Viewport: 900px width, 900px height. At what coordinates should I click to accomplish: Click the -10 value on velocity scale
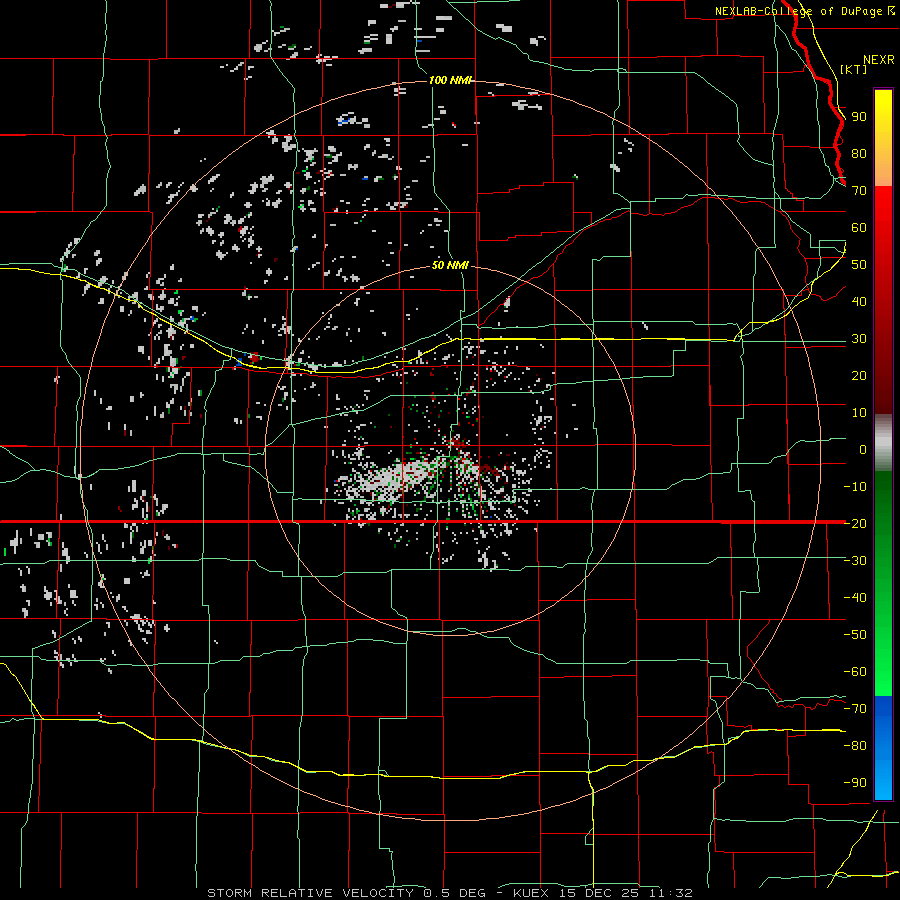(x=855, y=487)
